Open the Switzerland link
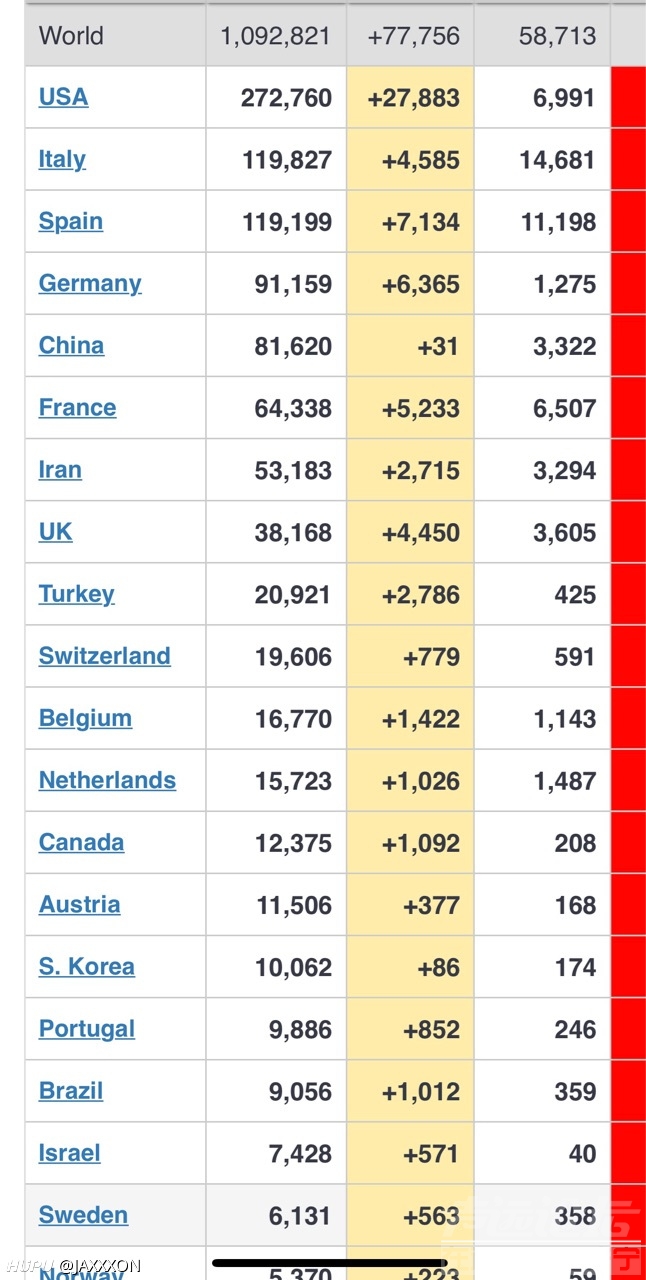Image resolution: width=646 pixels, height=1280 pixels. coord(104,656)
